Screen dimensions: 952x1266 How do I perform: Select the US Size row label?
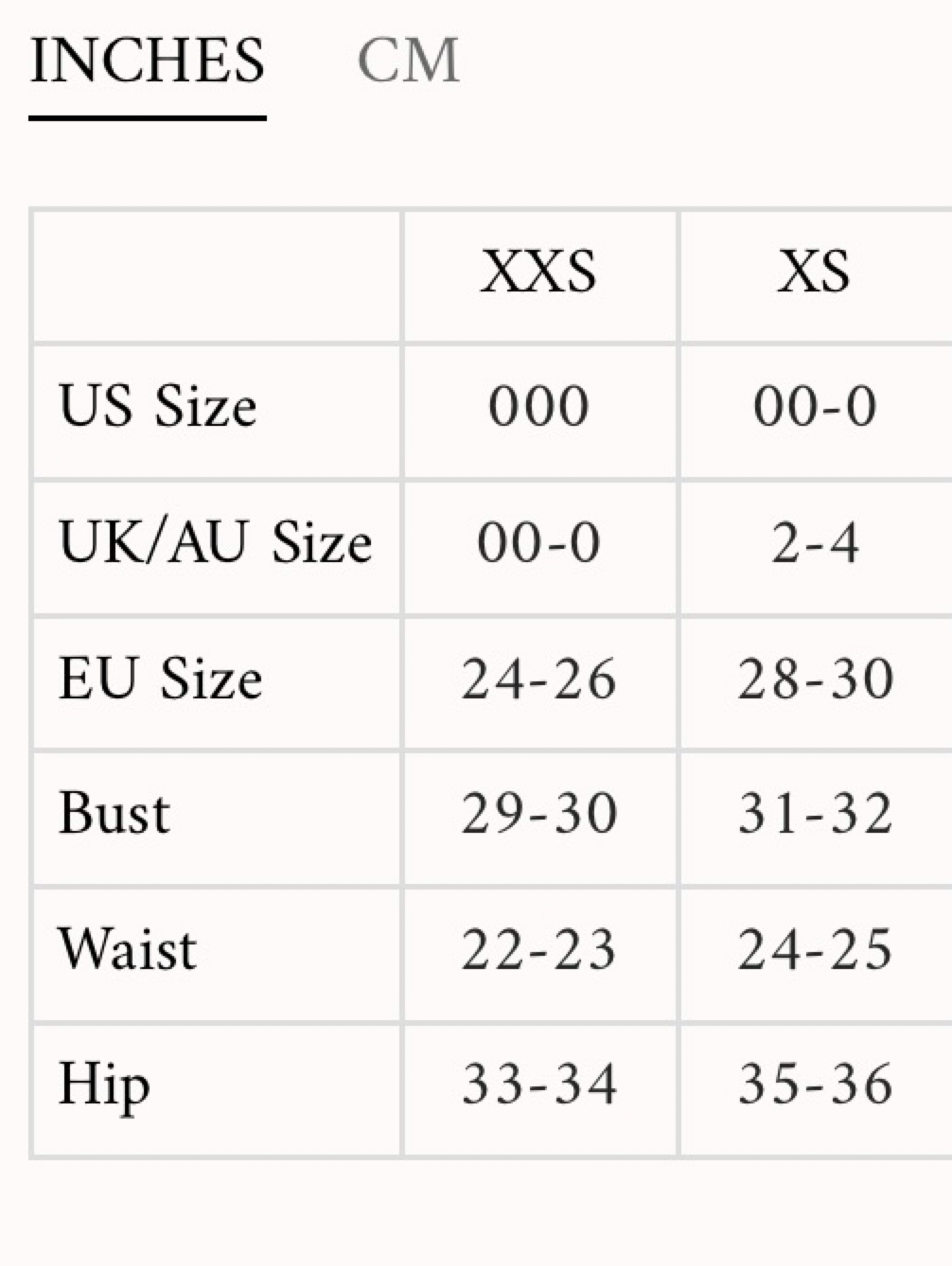coord(157,406)
